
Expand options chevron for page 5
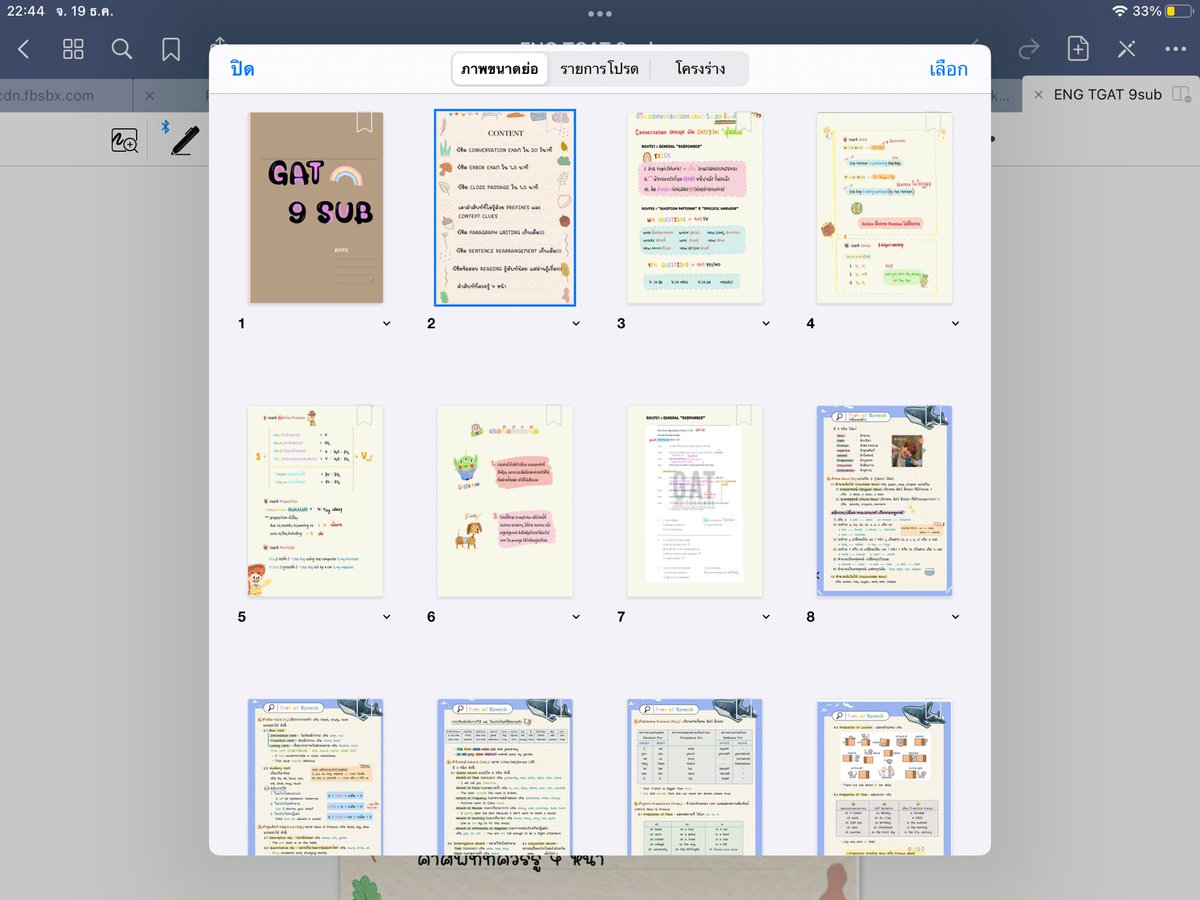(386, 618)
